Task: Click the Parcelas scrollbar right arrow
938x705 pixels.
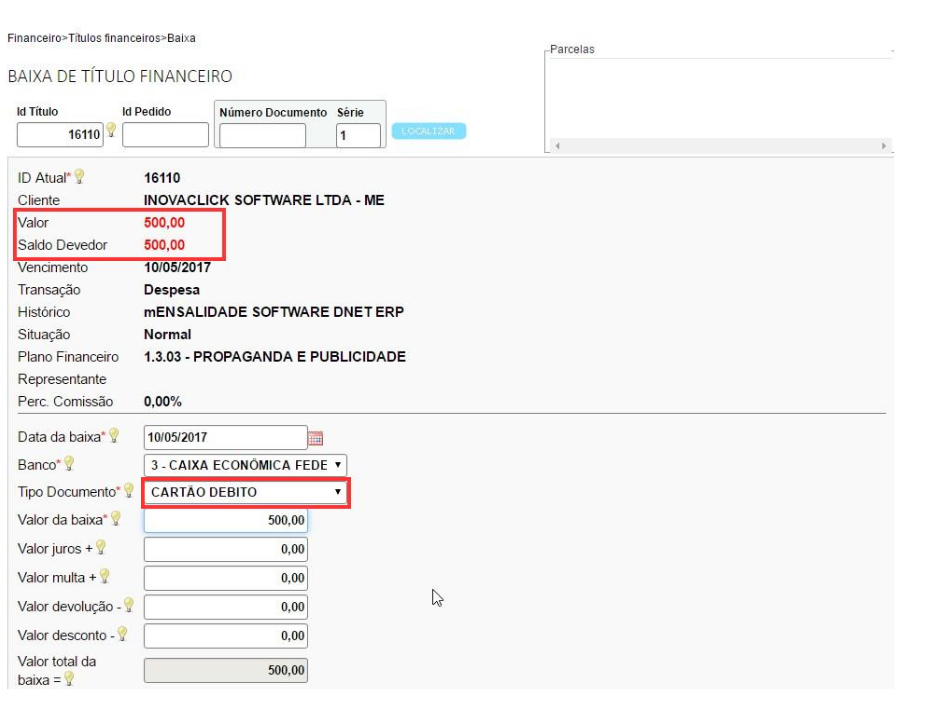Action: pyautogui.click(x=884, y=146)
